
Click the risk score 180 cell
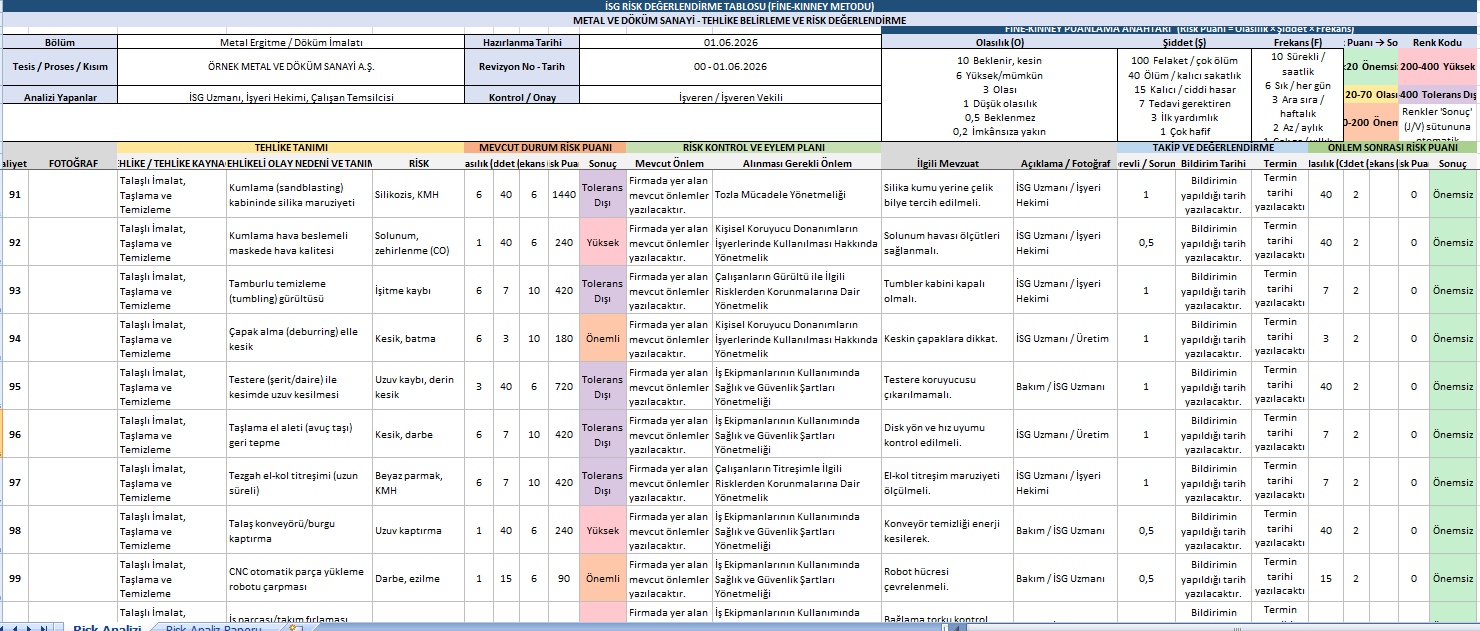click(563, 338)
